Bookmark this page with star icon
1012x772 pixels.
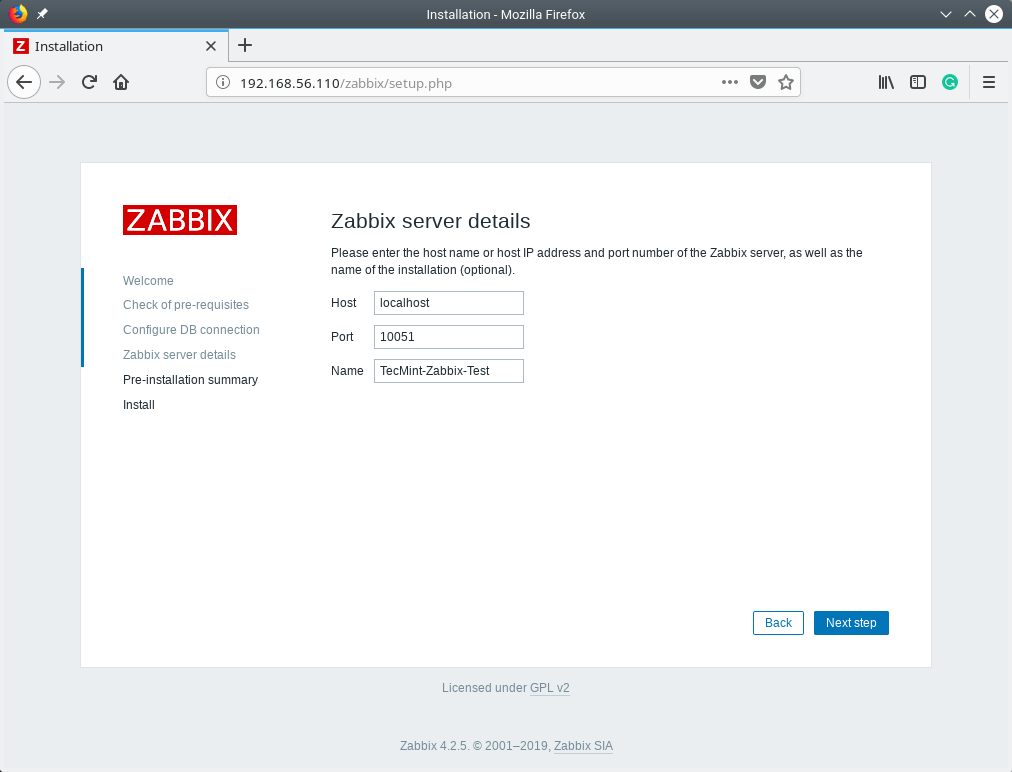click(785, 82)
